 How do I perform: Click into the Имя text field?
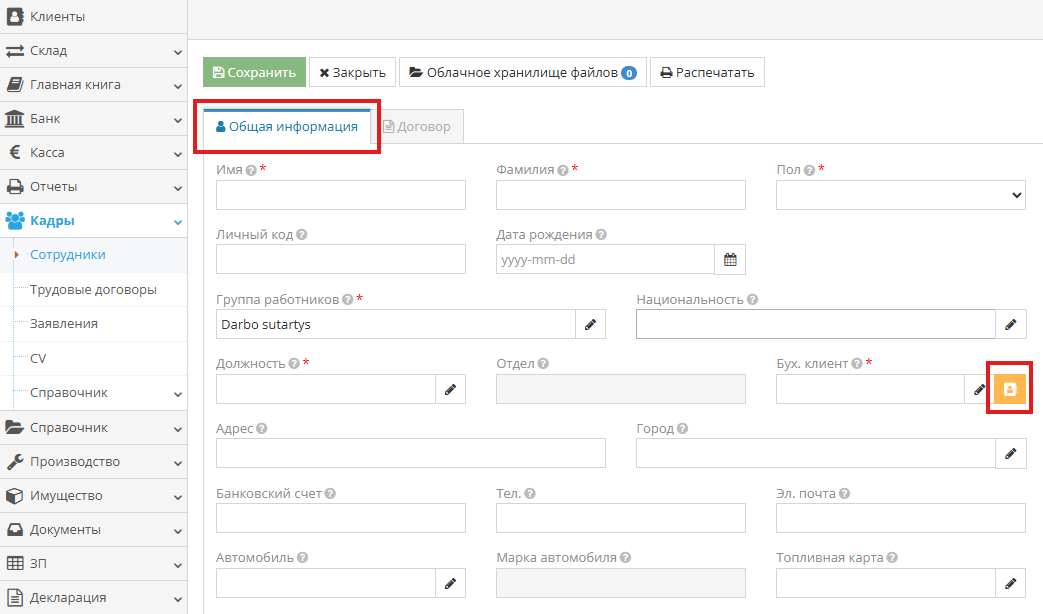tap(340, 195)
